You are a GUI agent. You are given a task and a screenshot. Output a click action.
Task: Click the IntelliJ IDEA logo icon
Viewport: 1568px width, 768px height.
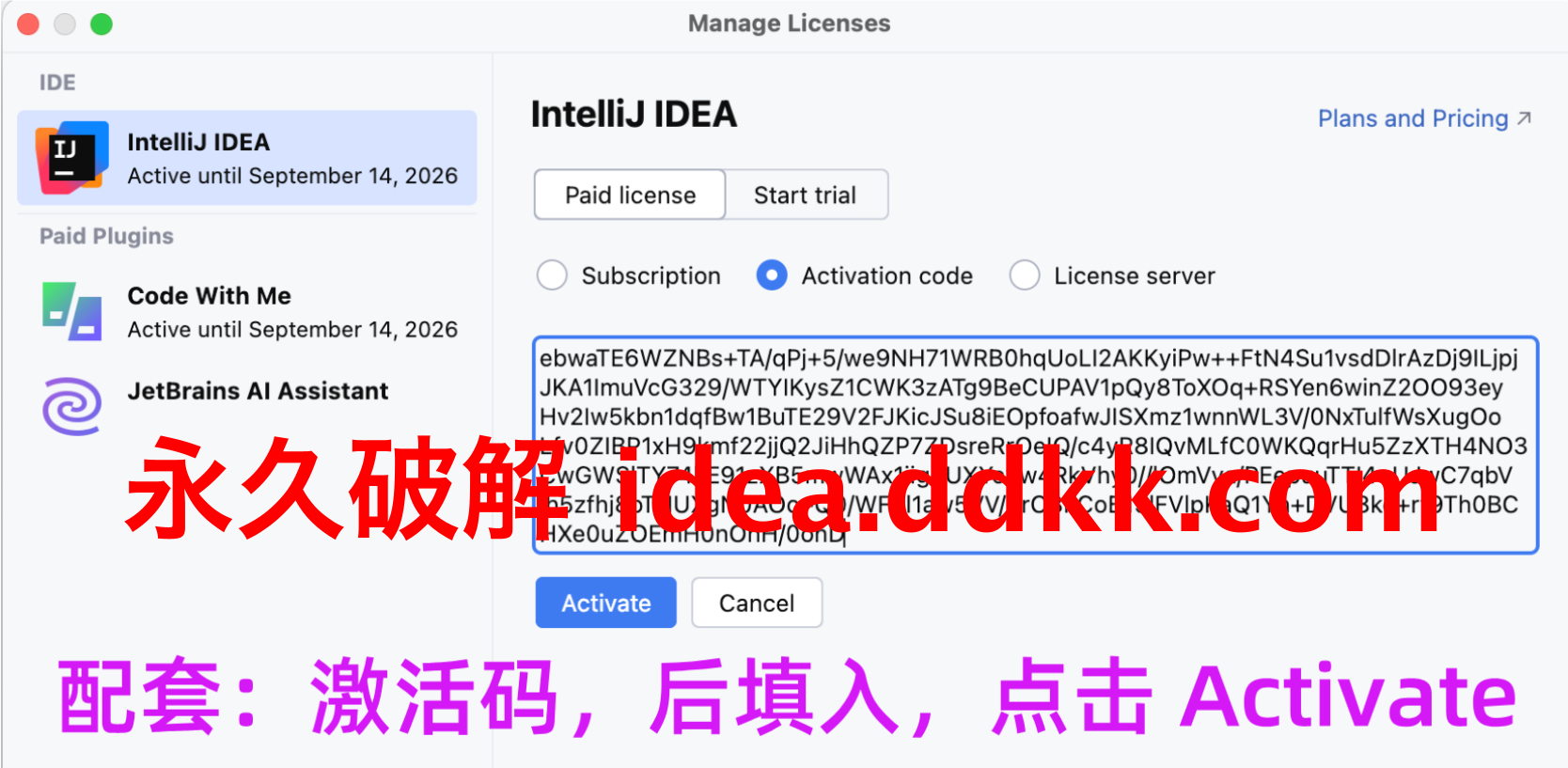[71, 157]
